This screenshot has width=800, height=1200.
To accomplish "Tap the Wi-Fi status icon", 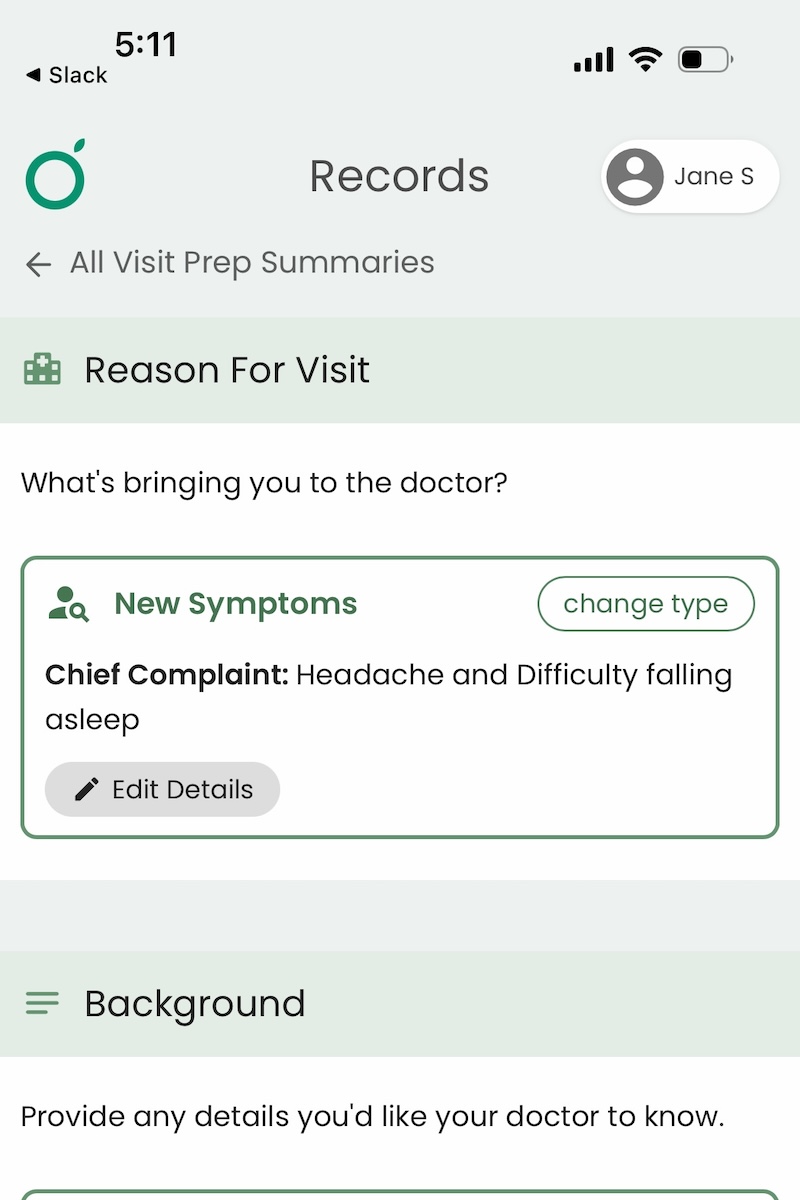I will 646,60.
